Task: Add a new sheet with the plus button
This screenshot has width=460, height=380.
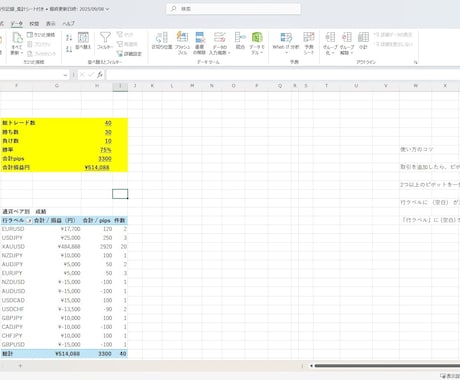Action: [x=20, y=366]
